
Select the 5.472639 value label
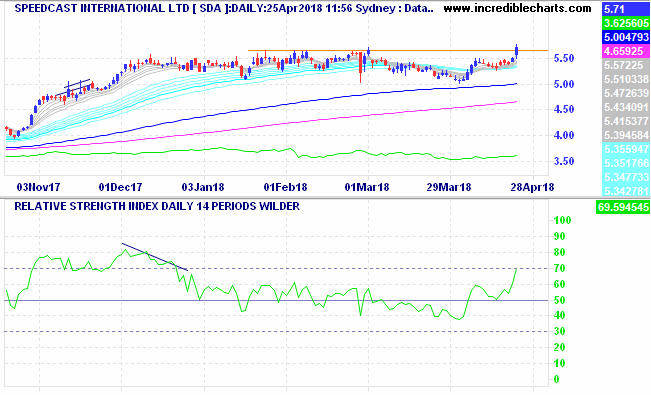[626, 93]
